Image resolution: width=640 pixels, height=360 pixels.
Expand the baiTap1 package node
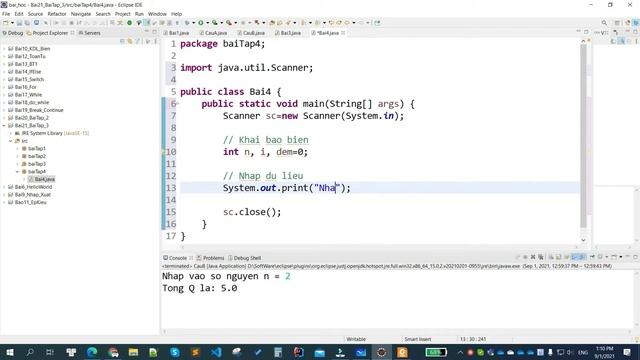click(18, 149)
